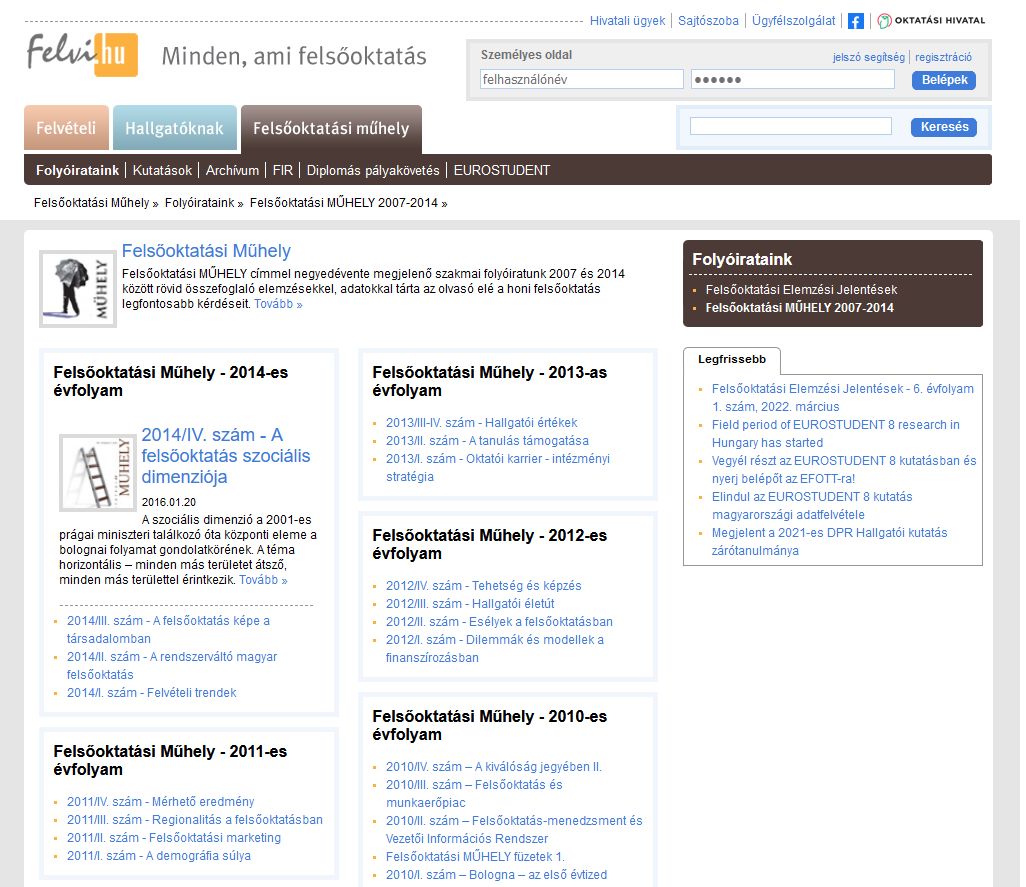1026x887 pixels.
Task: Focus the felhasználónév username field
Action: click(x=582, y=79)
